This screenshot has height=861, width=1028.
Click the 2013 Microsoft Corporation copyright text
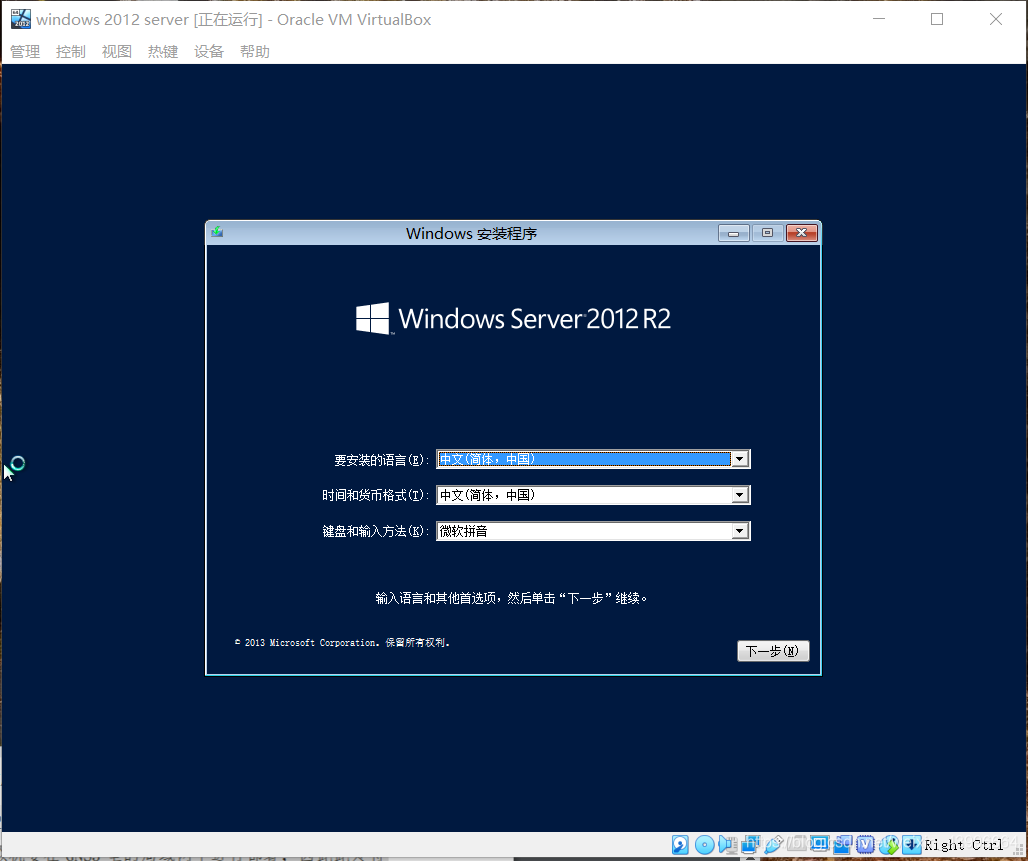tap(342, 643)
